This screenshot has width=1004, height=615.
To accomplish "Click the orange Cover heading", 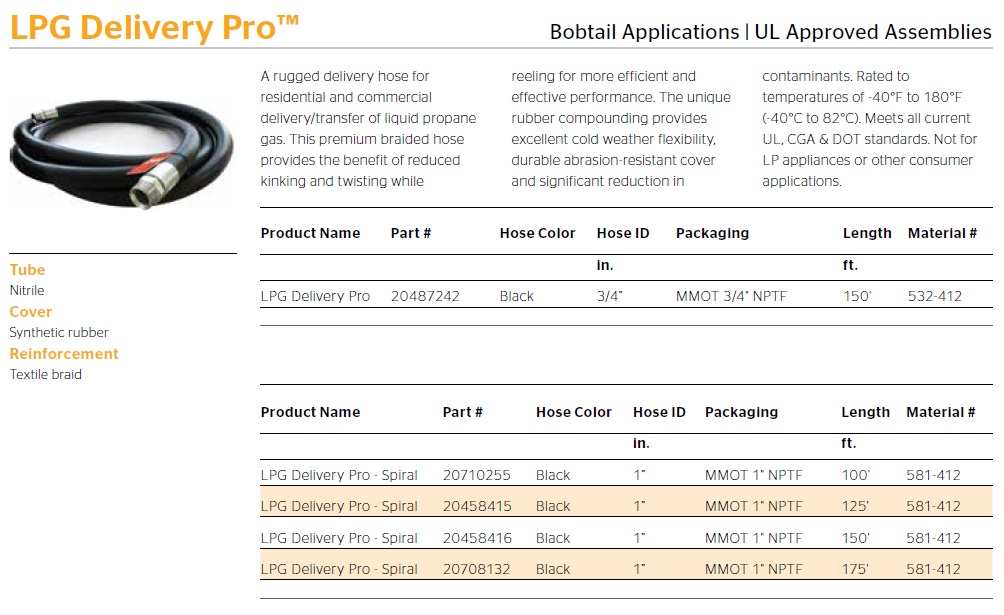I will tap(30, 312).
